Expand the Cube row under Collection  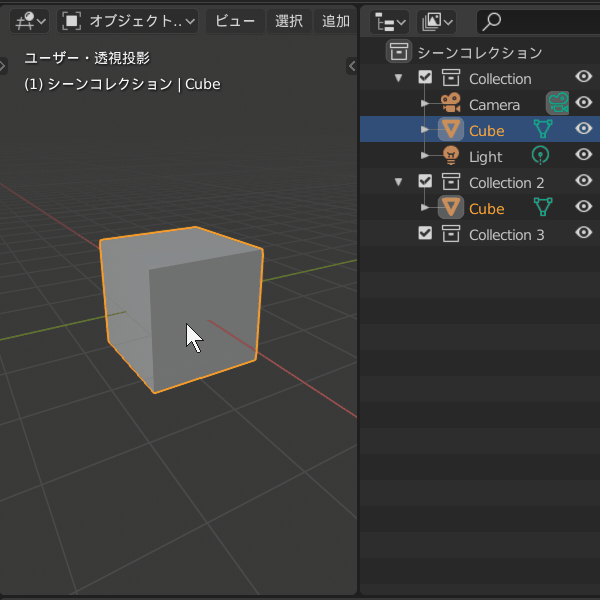tap(424, 129)
